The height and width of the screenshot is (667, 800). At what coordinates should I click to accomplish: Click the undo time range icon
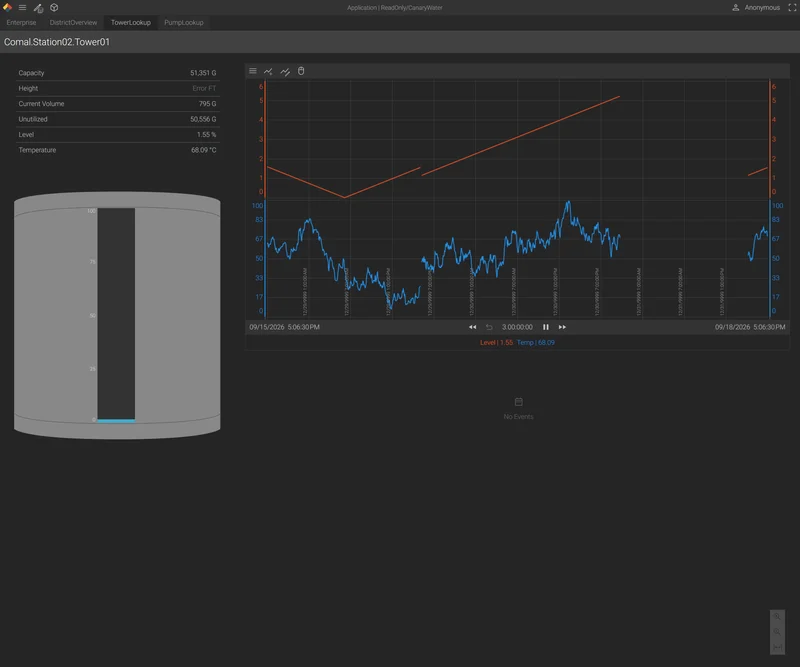pos(489,327)
